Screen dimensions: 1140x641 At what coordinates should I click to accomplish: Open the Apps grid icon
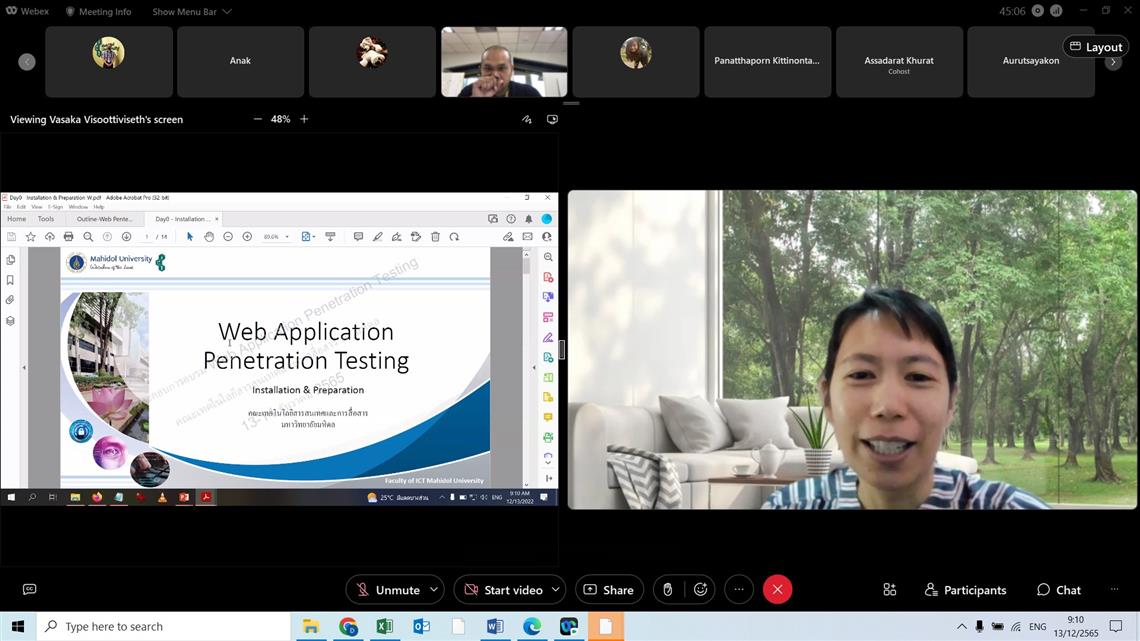click(x=889, y=590)
